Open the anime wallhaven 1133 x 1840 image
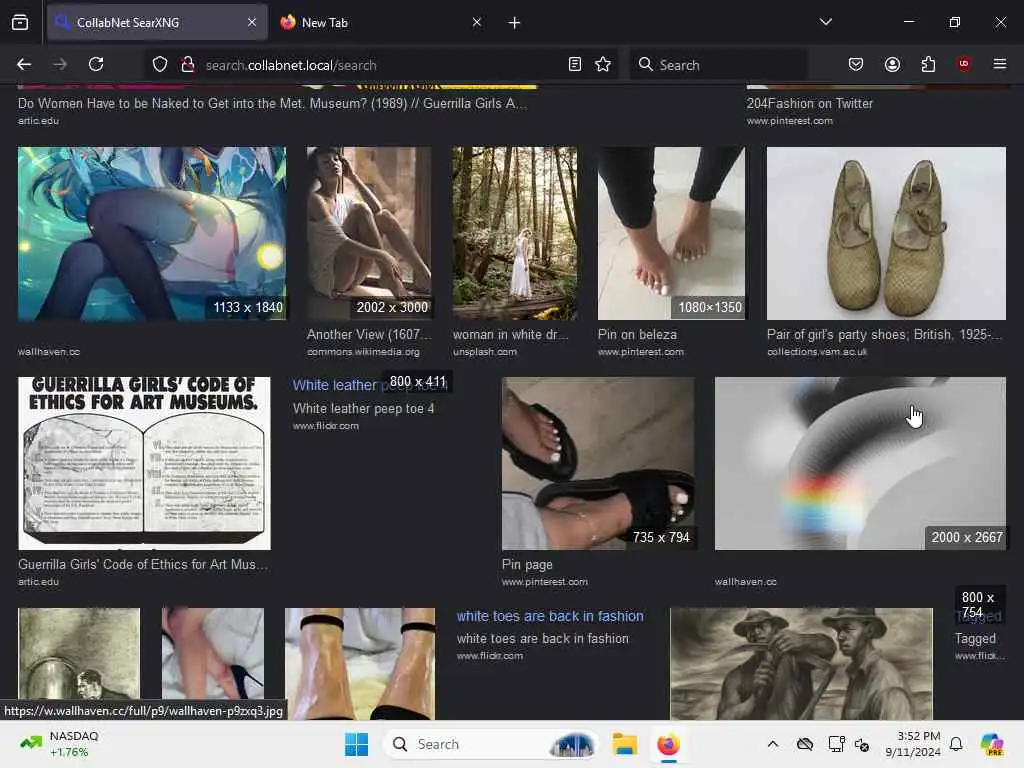This screenshot has width=1024, height=768. [152, 234]
